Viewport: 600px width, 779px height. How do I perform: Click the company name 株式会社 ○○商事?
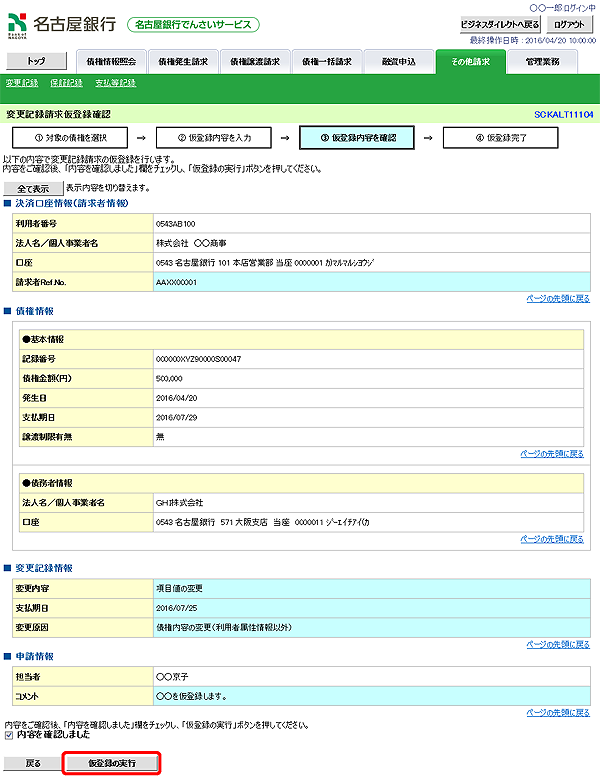coord(191,243)
